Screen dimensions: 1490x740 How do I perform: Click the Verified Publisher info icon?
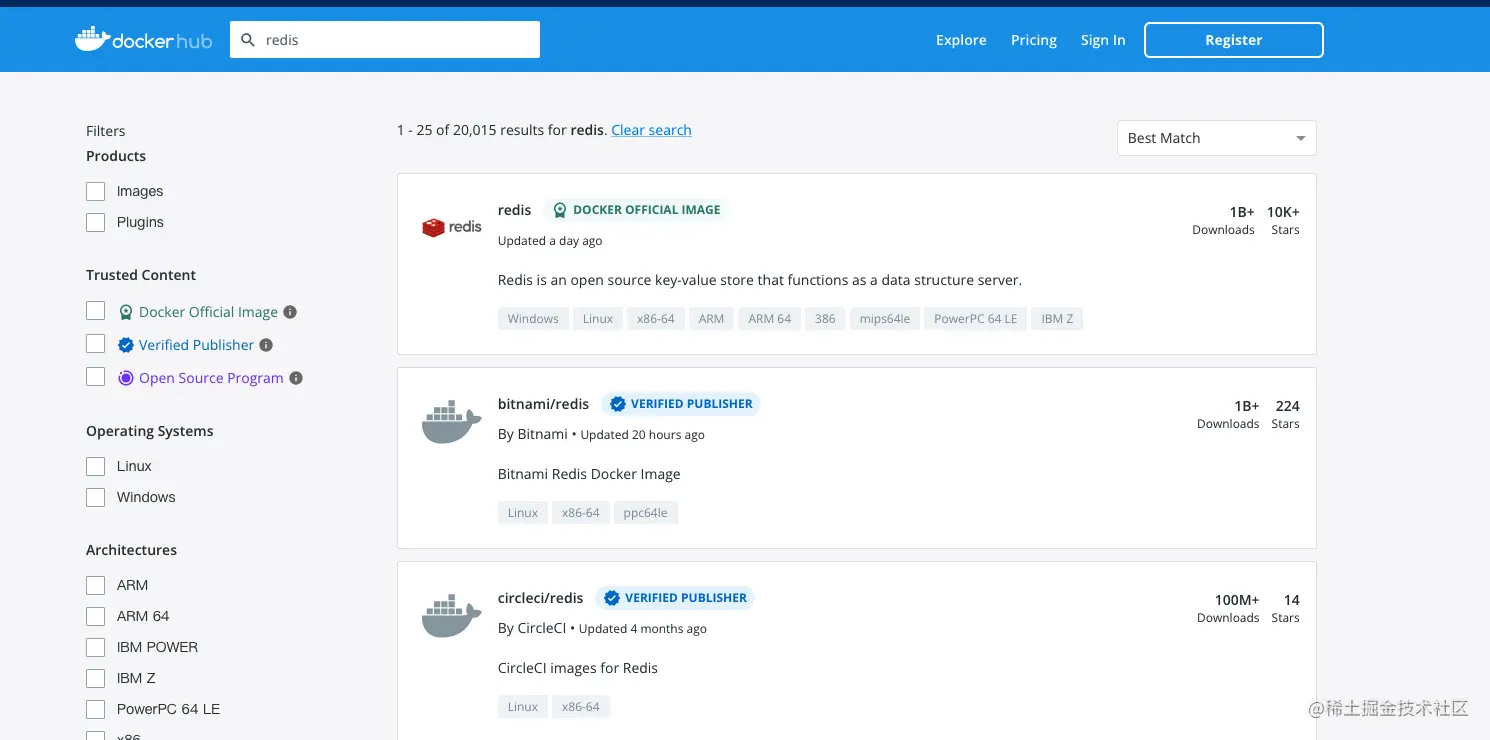click(x=266, y=345)
